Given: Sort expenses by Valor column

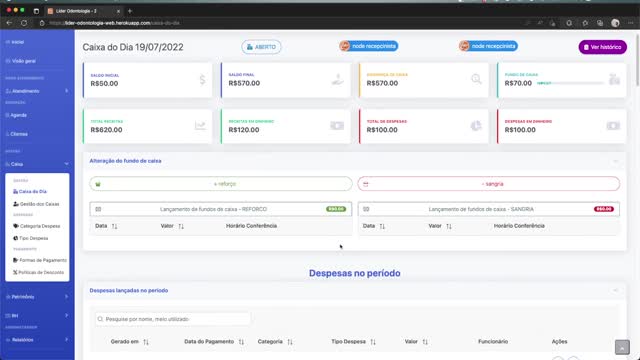Looking at the screenshot, I should pyautogui.click(x=425, y=342).
